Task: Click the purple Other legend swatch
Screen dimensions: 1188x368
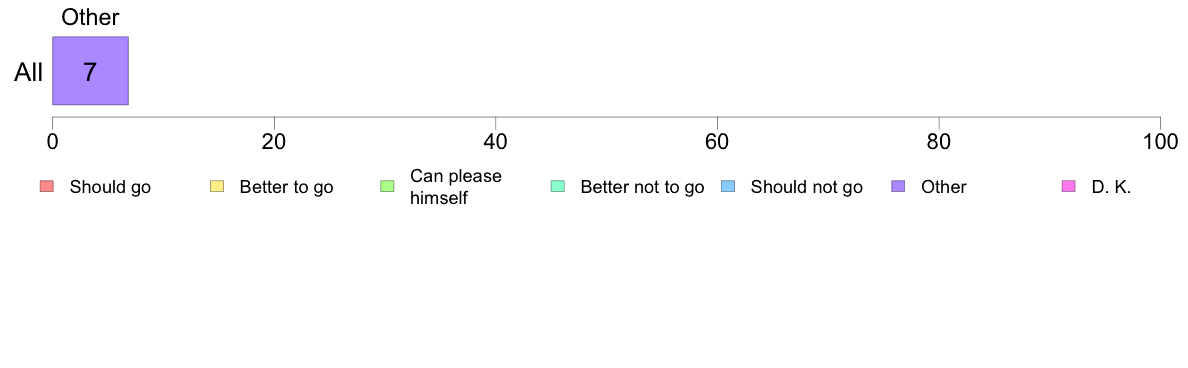Action: [x=899, y=187]
